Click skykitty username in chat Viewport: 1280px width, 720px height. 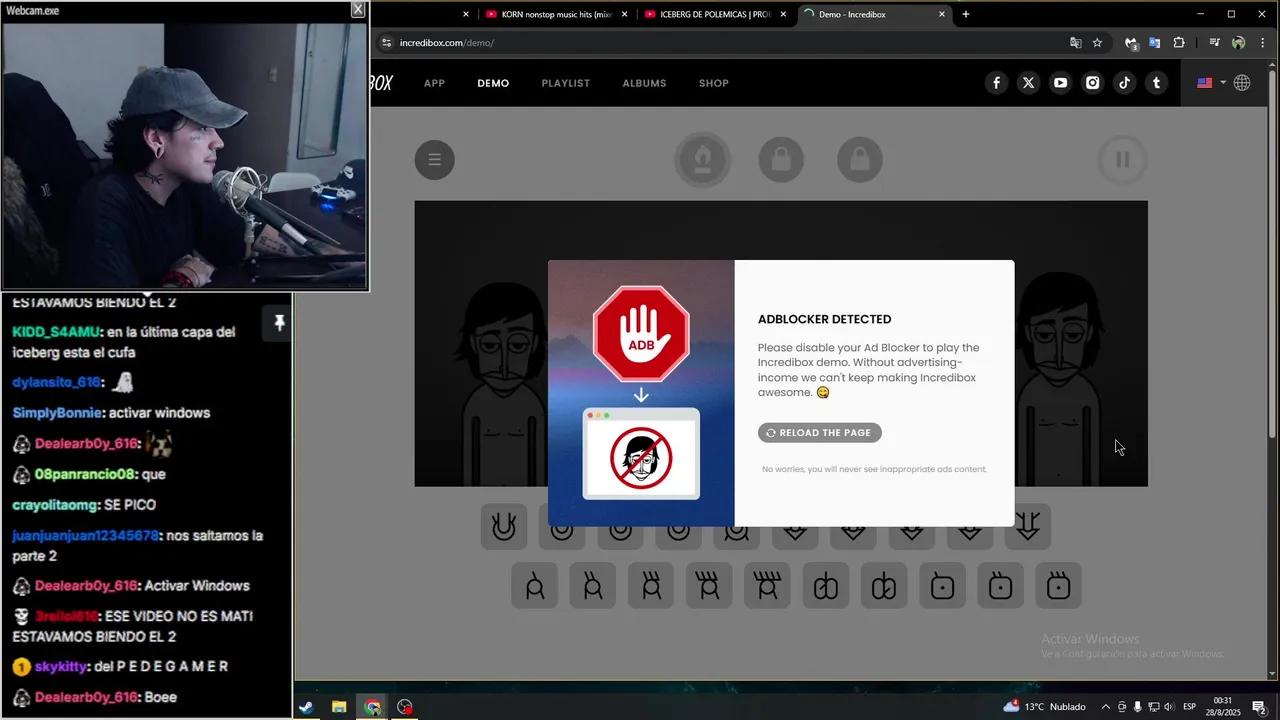point(60,667)
